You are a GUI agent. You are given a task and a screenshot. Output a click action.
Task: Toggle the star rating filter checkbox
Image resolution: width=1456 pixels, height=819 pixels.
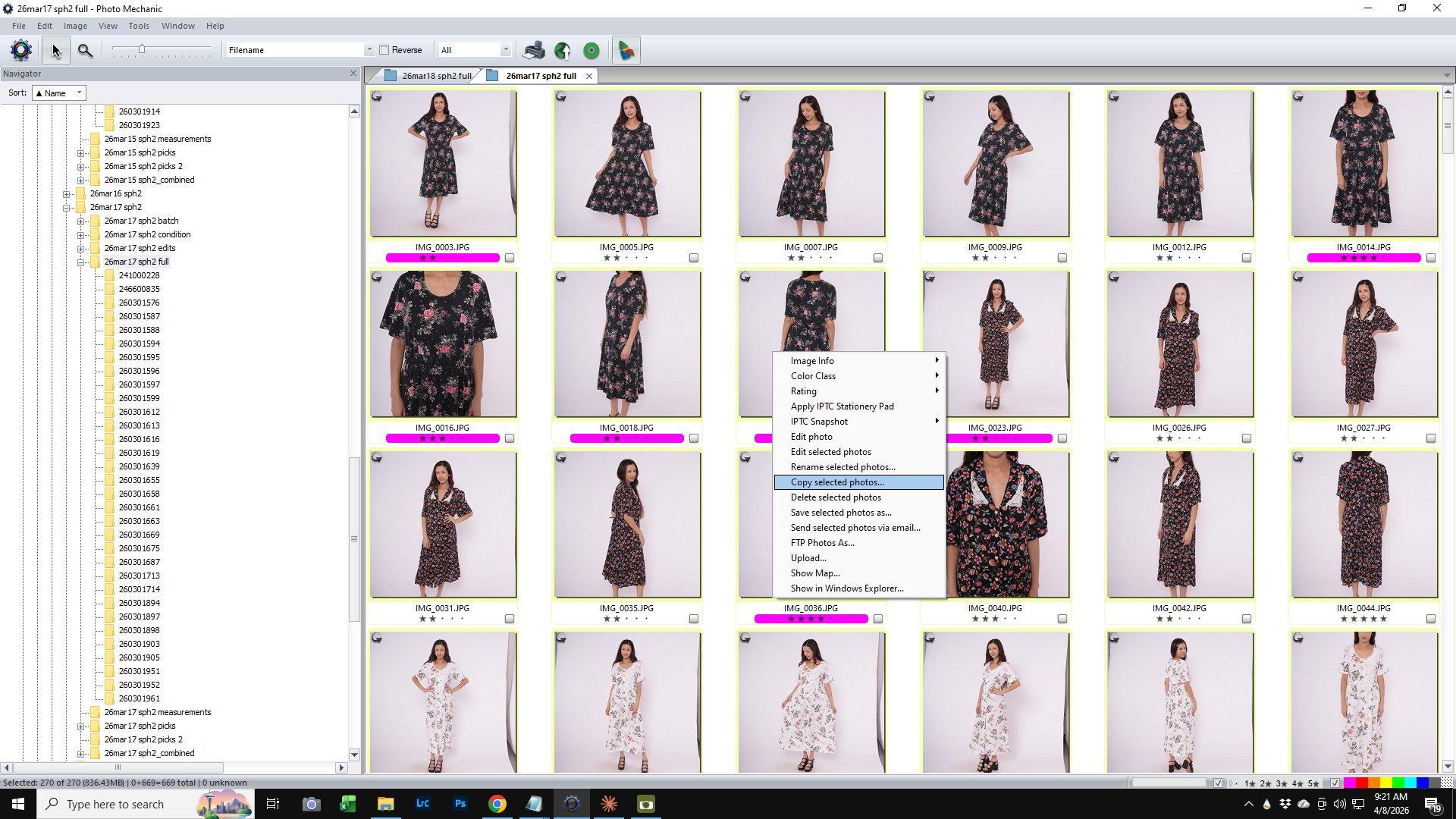pos(1218,783)
